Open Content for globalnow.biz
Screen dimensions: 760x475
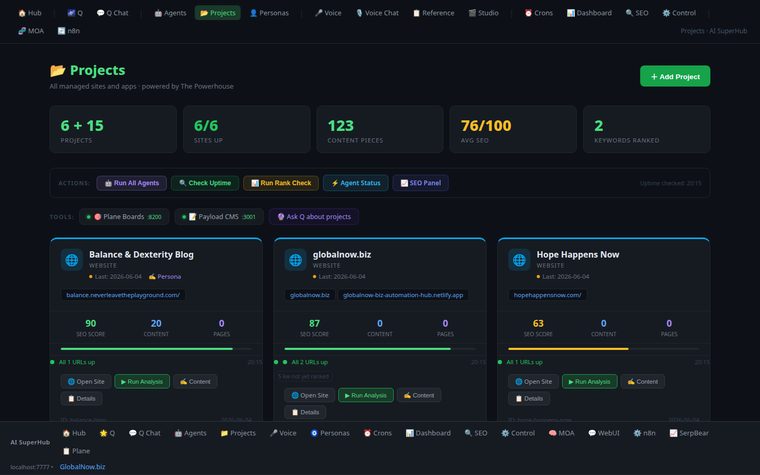(x=419, y=396)
